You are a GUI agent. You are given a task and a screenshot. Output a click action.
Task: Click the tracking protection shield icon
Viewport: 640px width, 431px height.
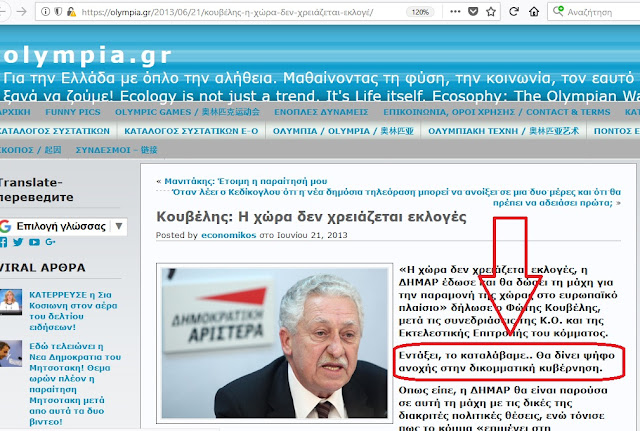[x=58, y=11]
